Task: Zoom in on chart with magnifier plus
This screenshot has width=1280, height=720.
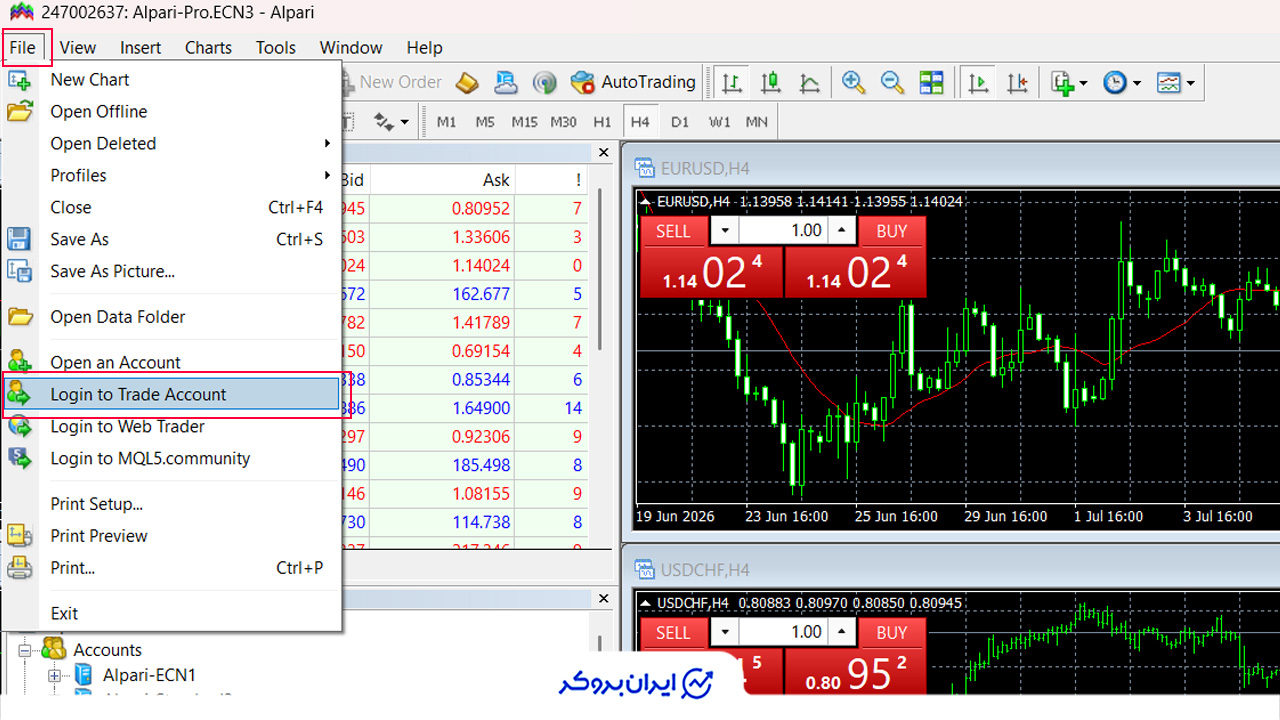Action: click(853, 82)
